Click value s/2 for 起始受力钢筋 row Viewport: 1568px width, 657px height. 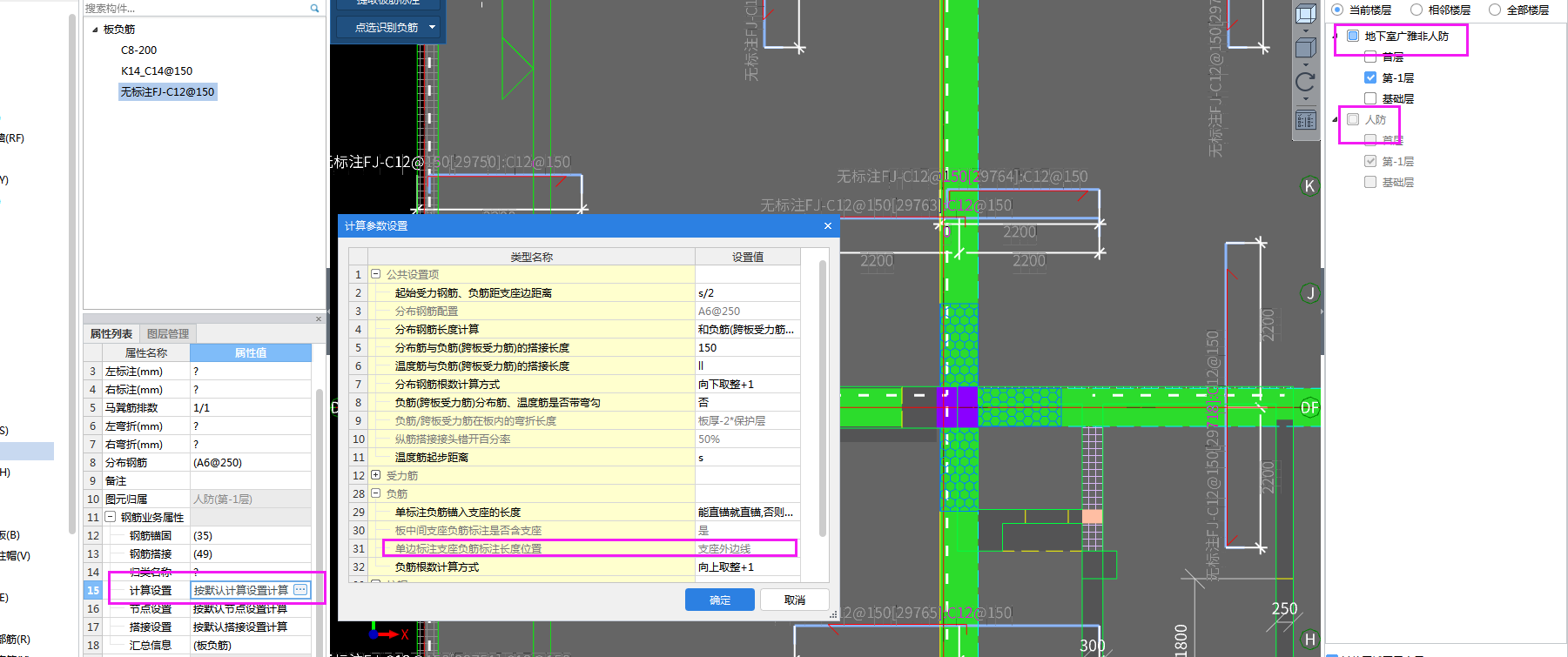[747, 293]
